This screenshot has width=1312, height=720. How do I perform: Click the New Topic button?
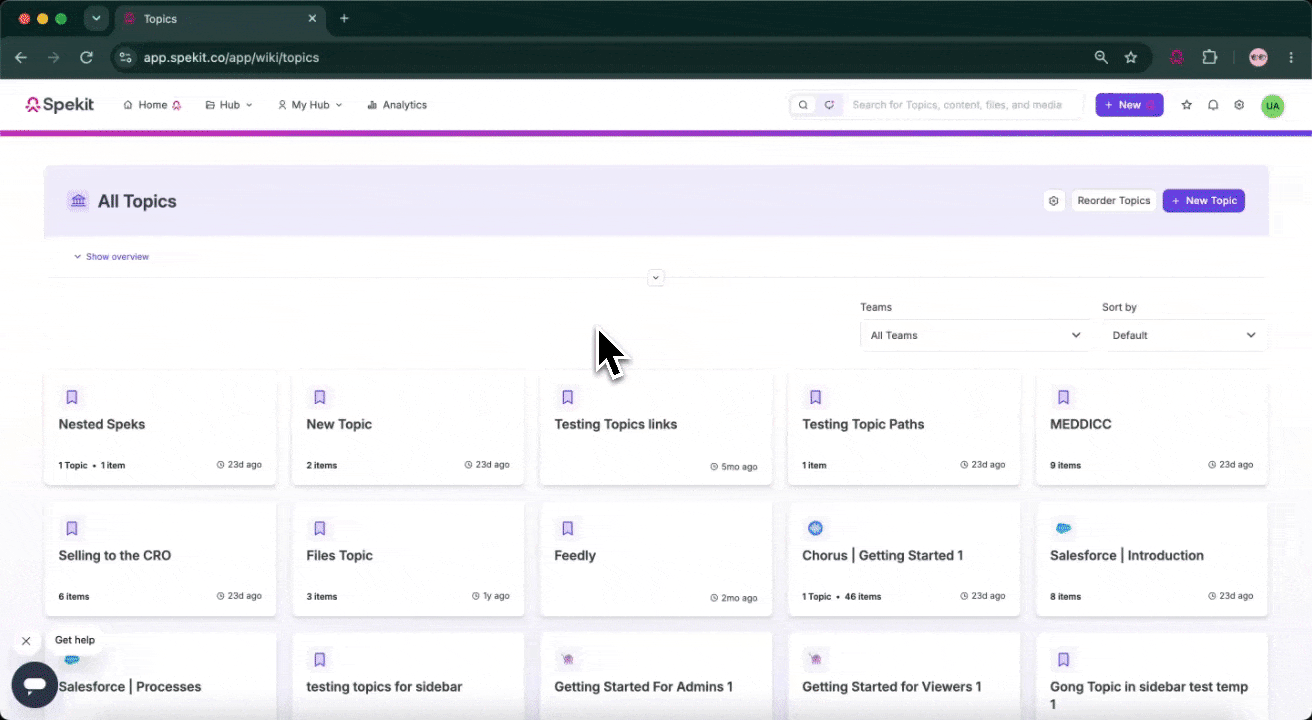tap(1203, 201)
